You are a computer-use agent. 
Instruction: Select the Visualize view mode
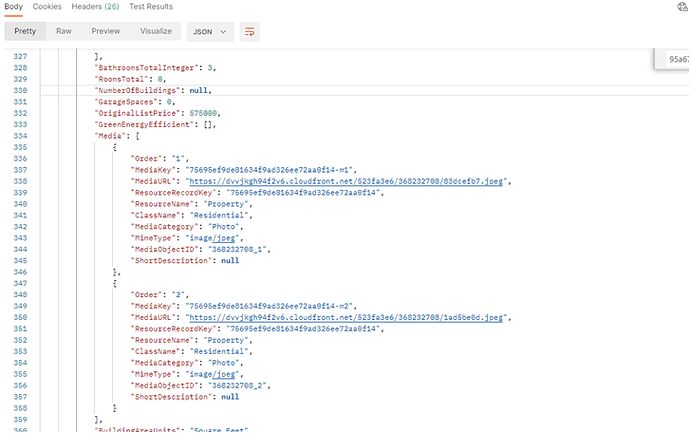click(156, 31)
